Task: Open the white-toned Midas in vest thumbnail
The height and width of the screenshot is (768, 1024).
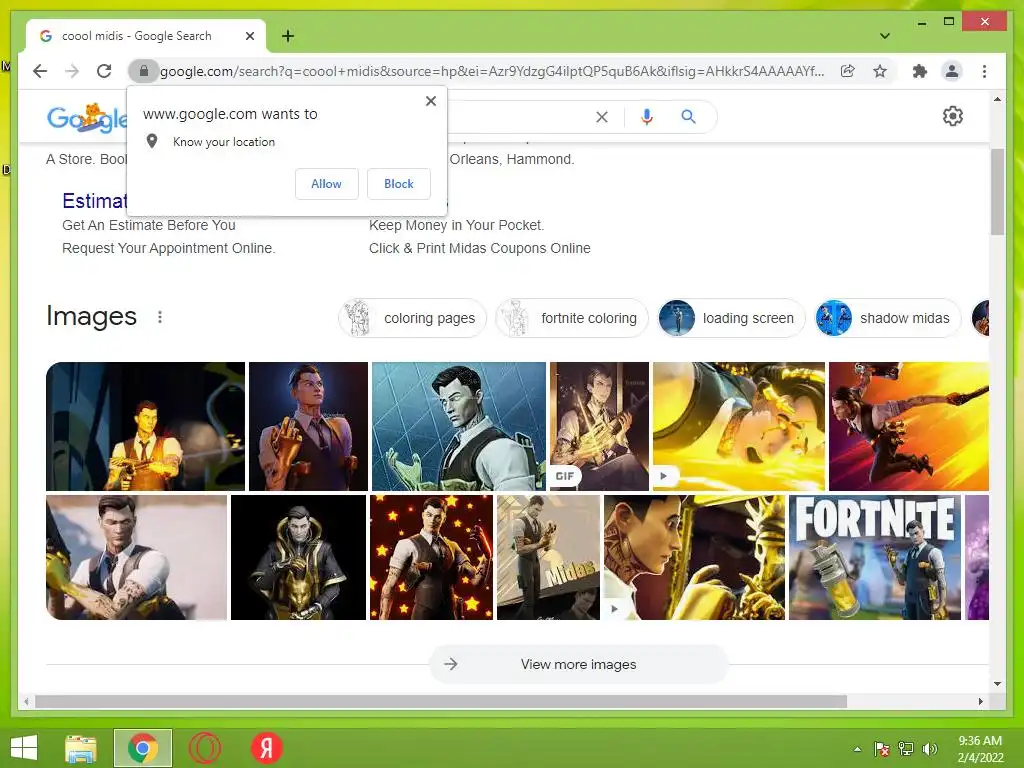Action: [x=136, y=557]
